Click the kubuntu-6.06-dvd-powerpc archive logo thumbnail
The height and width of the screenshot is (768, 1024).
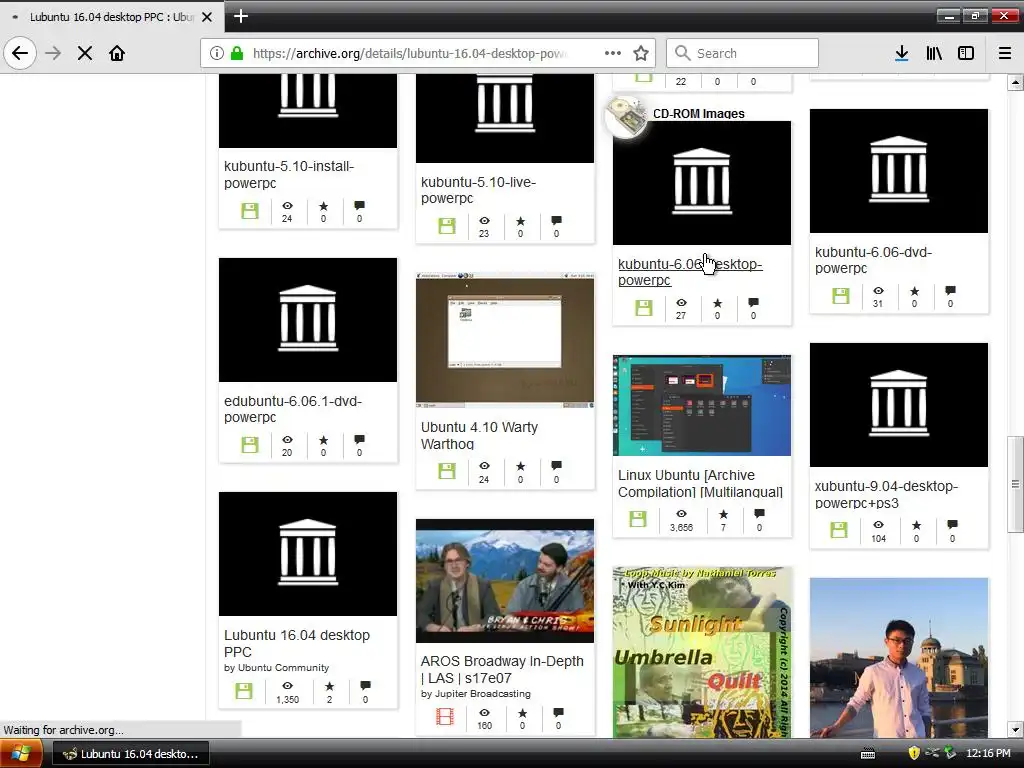899,171
